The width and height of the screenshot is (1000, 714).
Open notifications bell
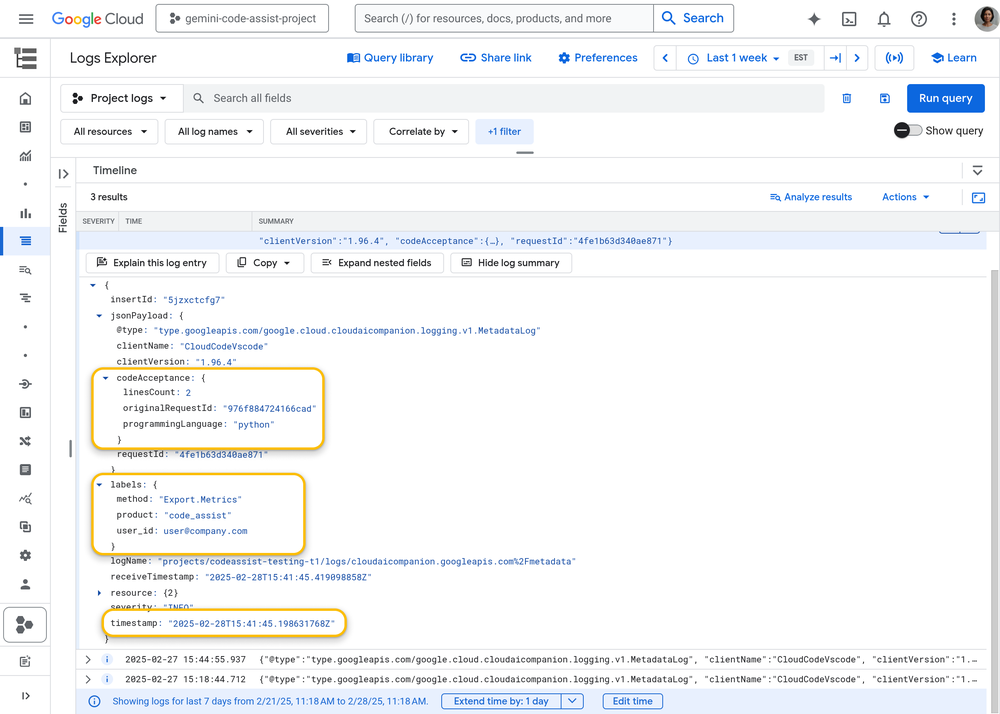[x=883, y=19]
